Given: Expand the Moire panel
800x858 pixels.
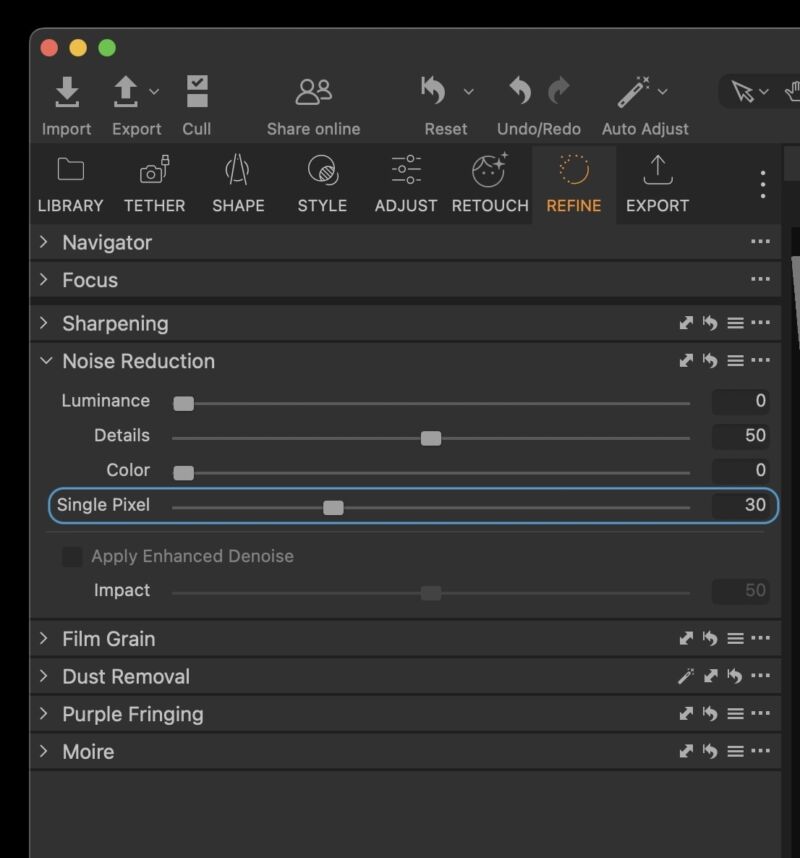Looking at the screenshot, I should (44, 751).
